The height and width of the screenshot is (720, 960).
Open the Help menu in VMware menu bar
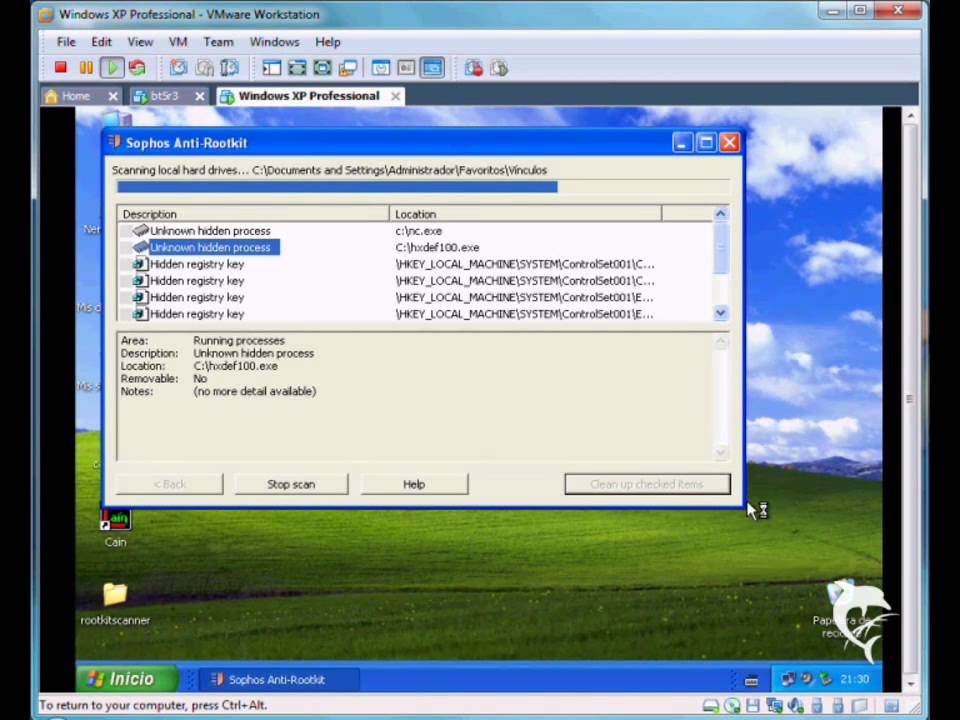328,42
